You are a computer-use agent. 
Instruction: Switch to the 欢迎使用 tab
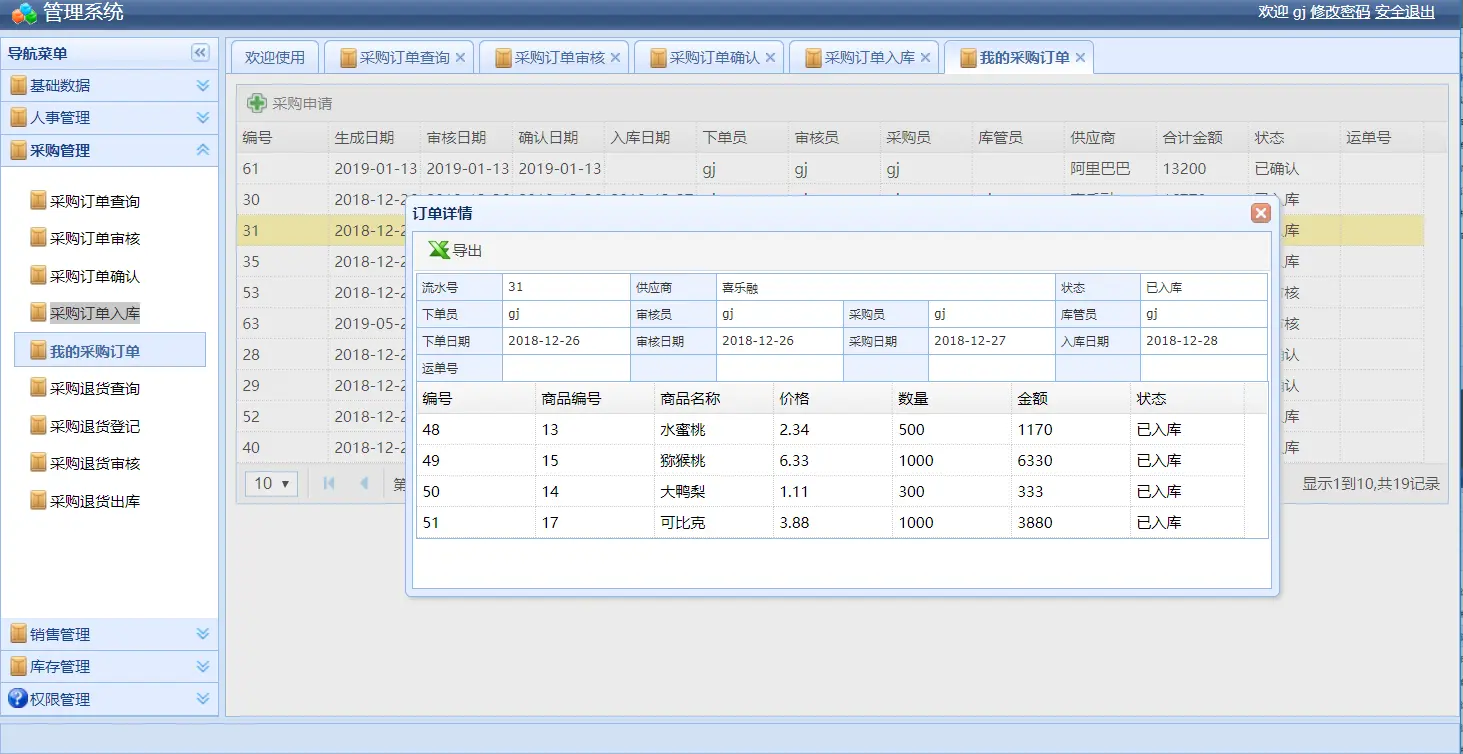click(275, 58)
